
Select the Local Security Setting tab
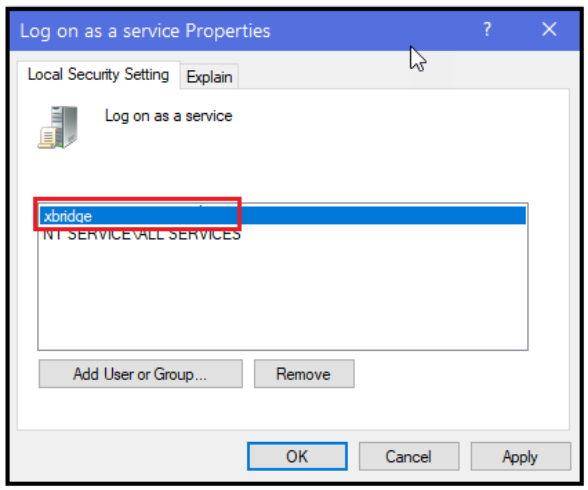point(98,74)
